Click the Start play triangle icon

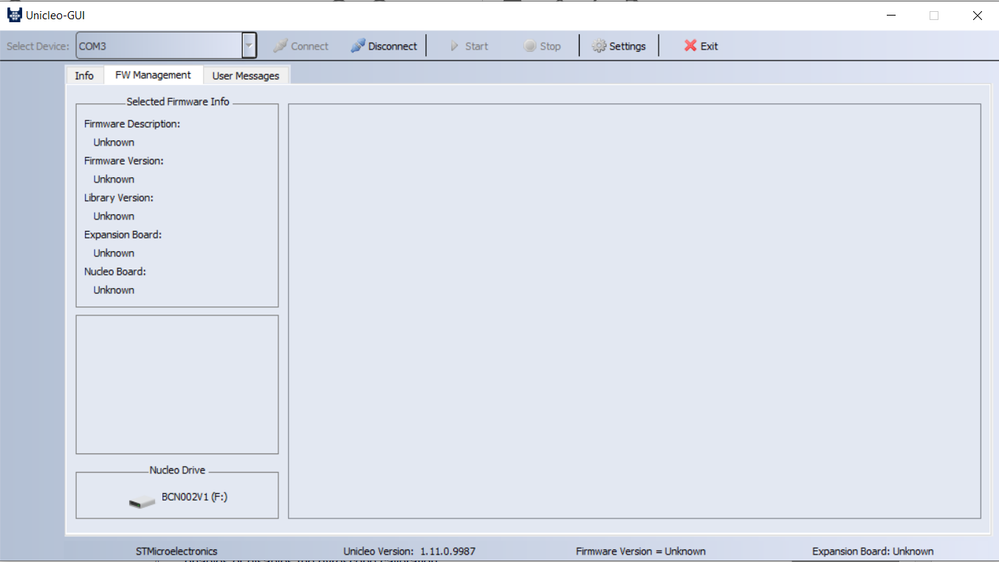(454, 46)
